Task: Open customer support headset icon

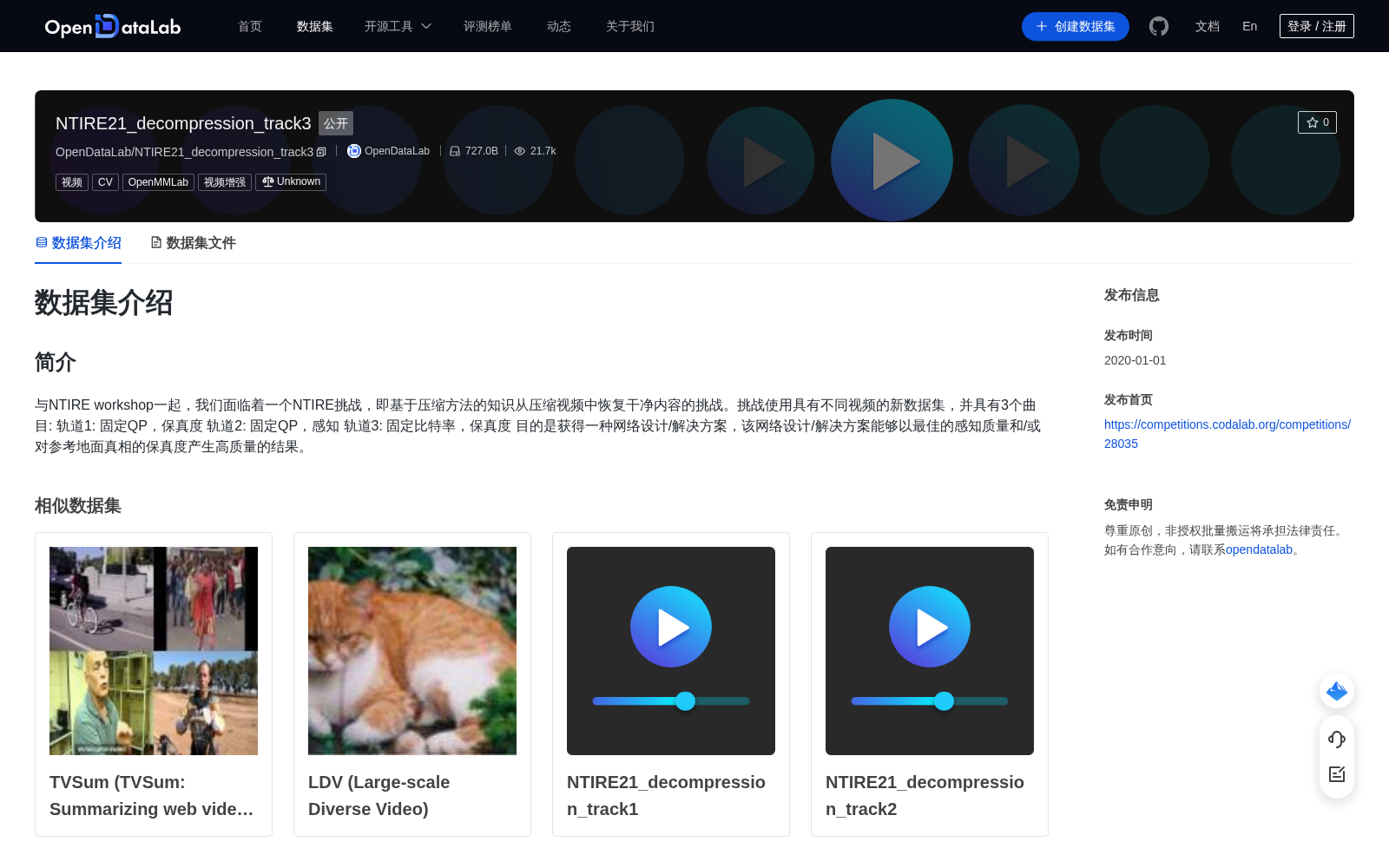Action: pyautogui.click(x=1337, y=740)
